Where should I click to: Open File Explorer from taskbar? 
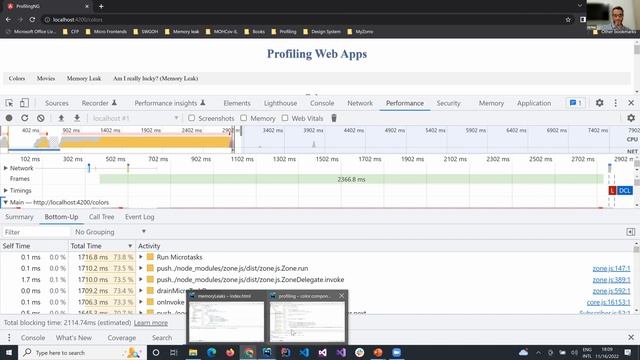pos(193,352)
